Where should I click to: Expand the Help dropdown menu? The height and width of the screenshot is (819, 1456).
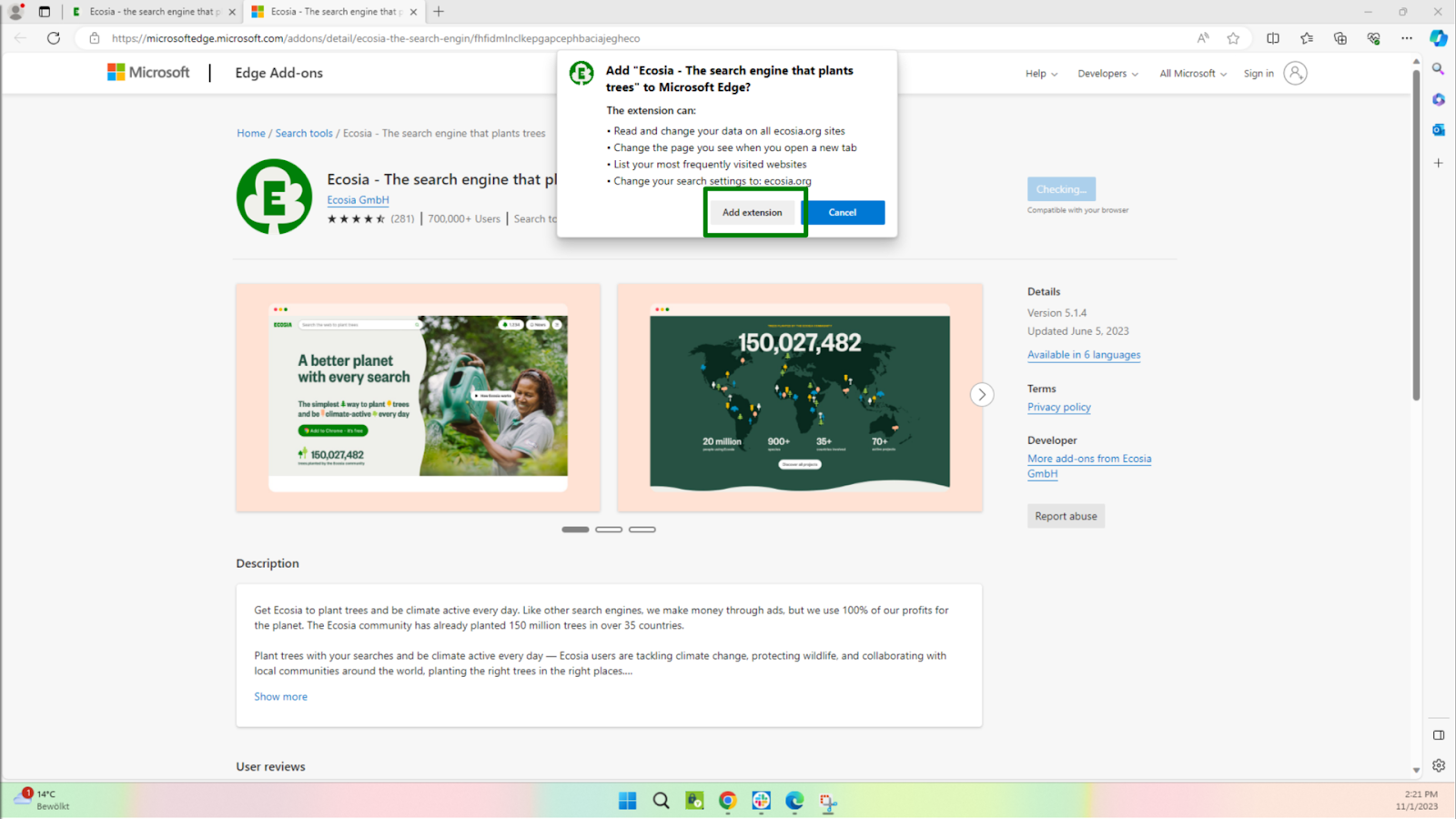[x=1041, y=74]
